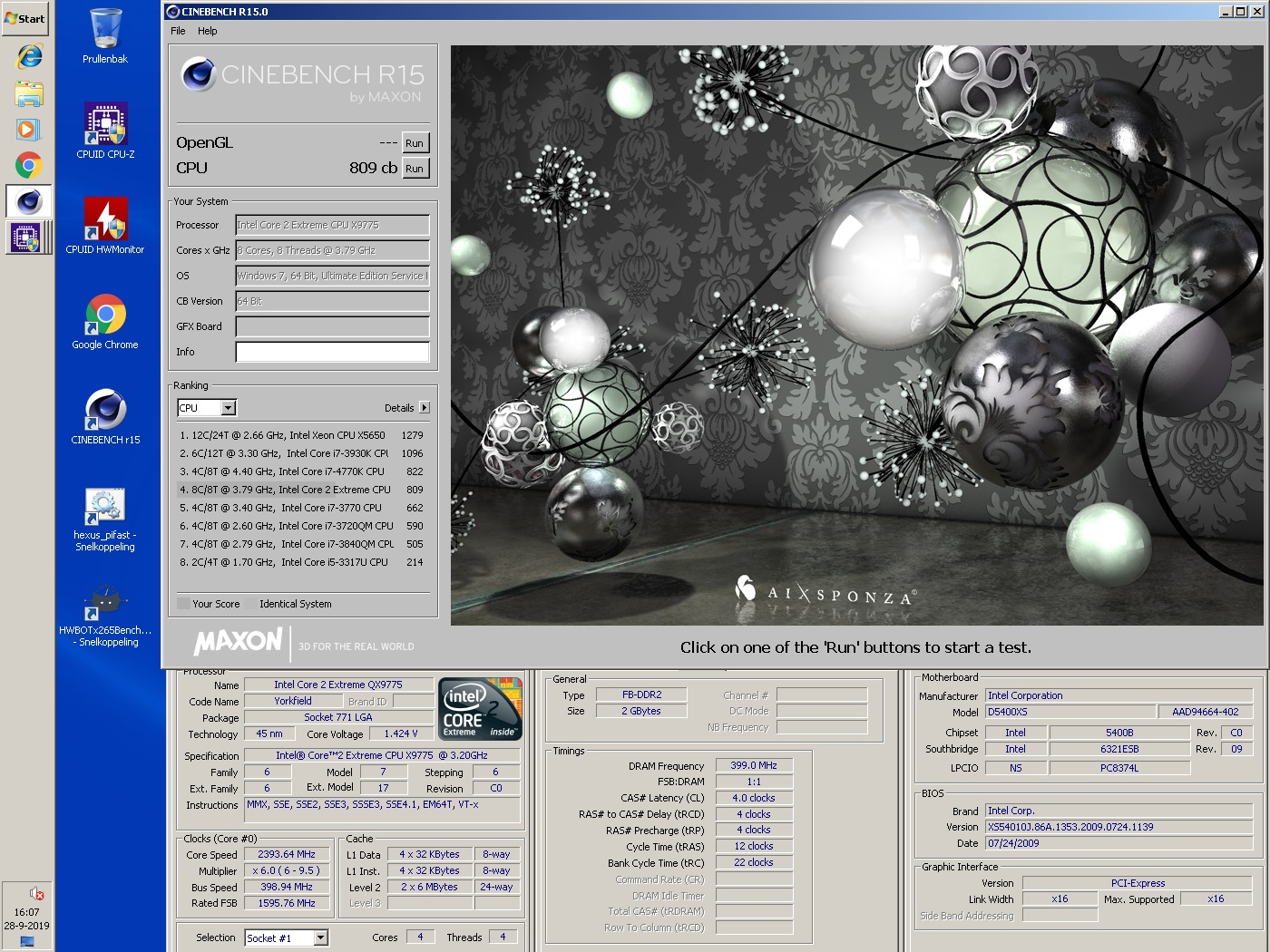Click the Cinebench R15 logo sphere
1270x952 pixels.
pyautogui.click(x=198, y=74)
